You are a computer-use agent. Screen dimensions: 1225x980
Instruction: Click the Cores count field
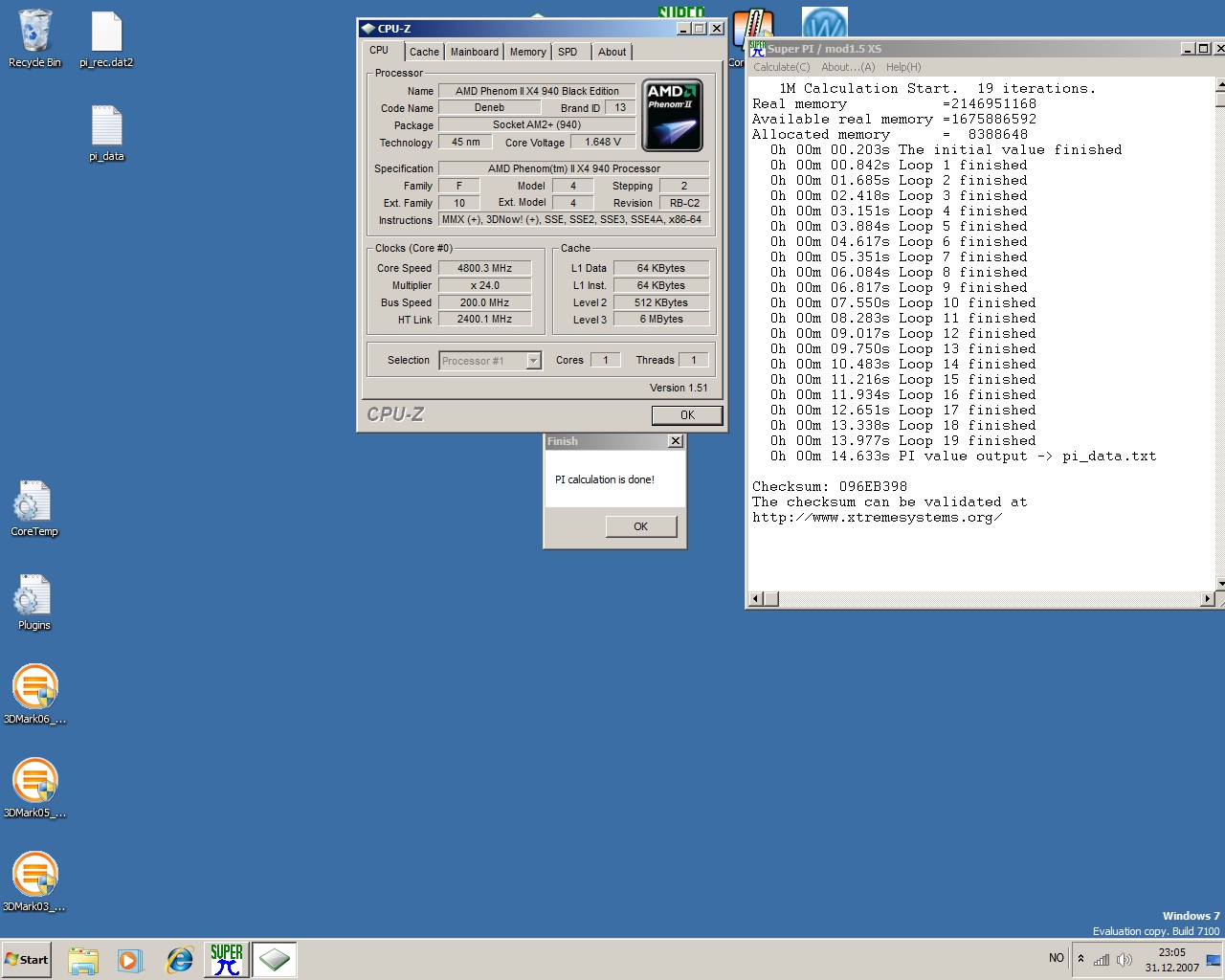pyautogui.click(x=606, y=361)
